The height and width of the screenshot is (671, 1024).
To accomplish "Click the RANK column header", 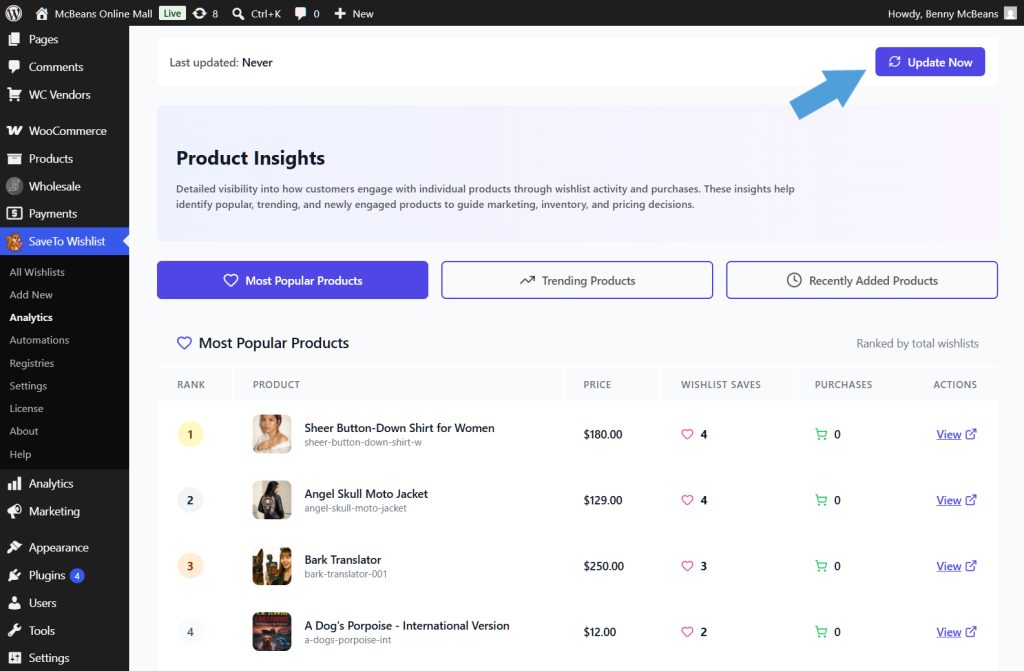I will [191, 385].
